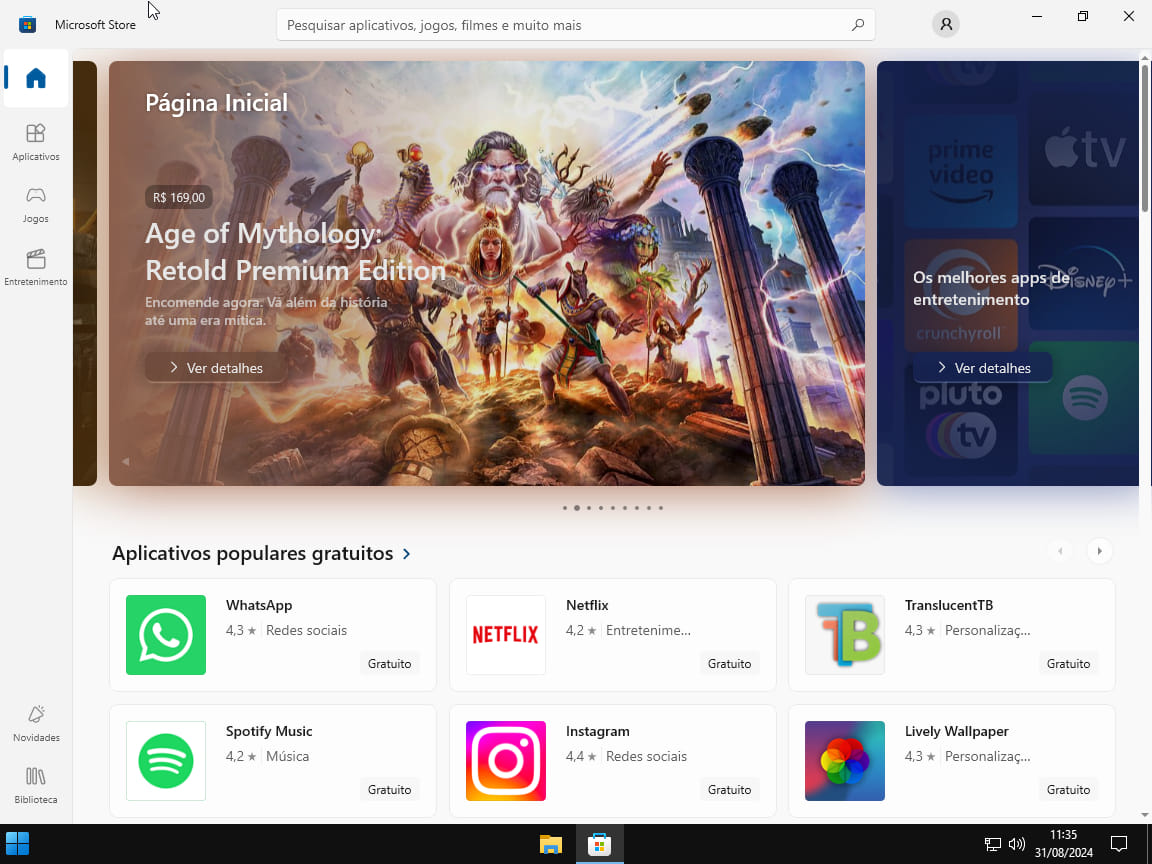Expand the Aplicativos populares gratuitos chevron
This screenshot has height=864, width=1152.
click(x=407, y=554)
